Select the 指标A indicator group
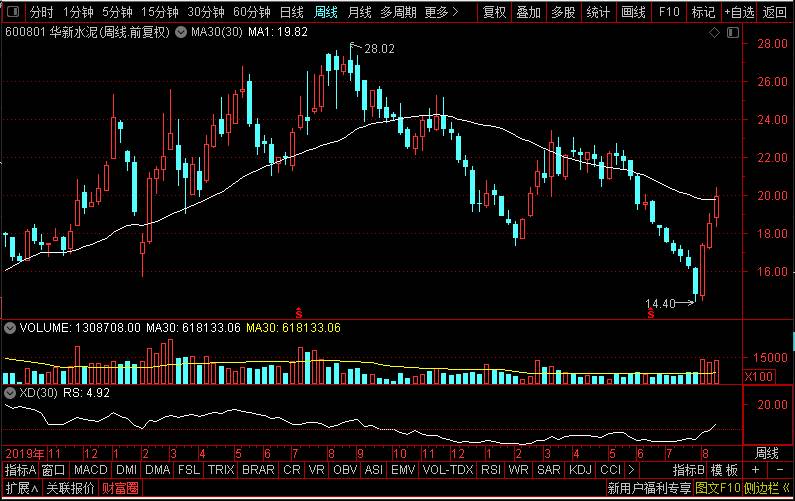 click(20, 470)
